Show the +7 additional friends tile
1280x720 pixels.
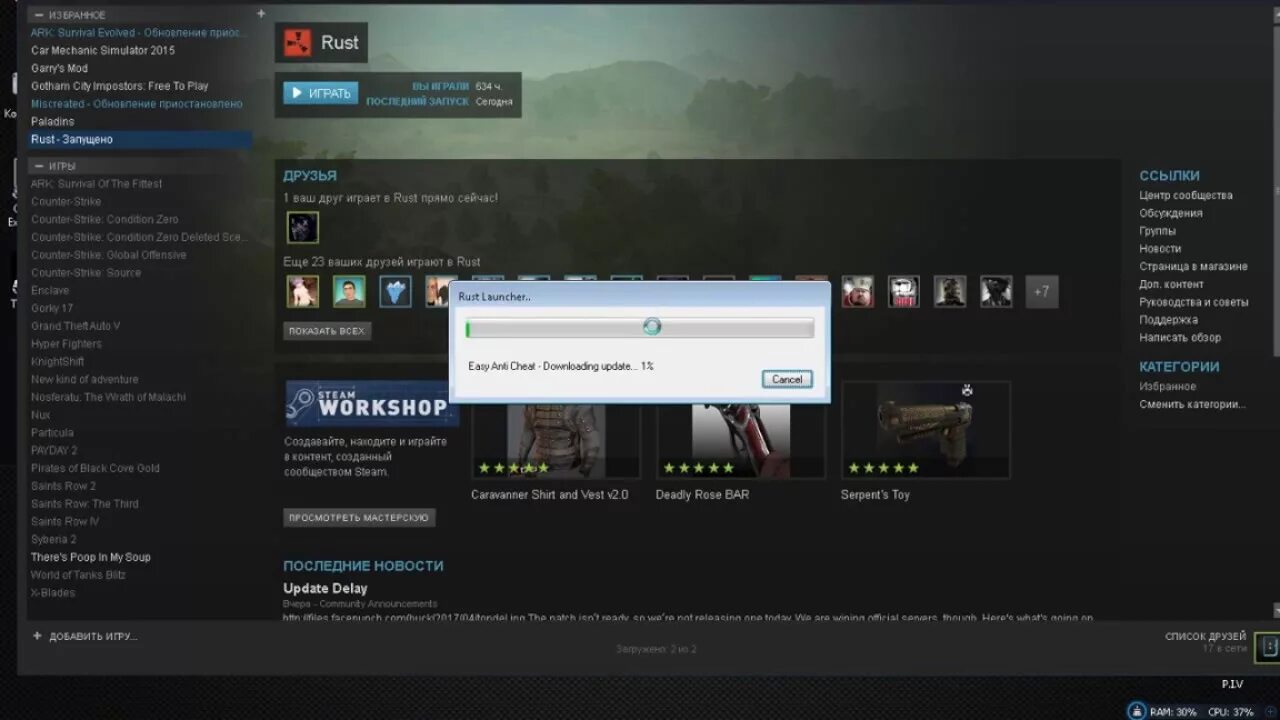1042,291
